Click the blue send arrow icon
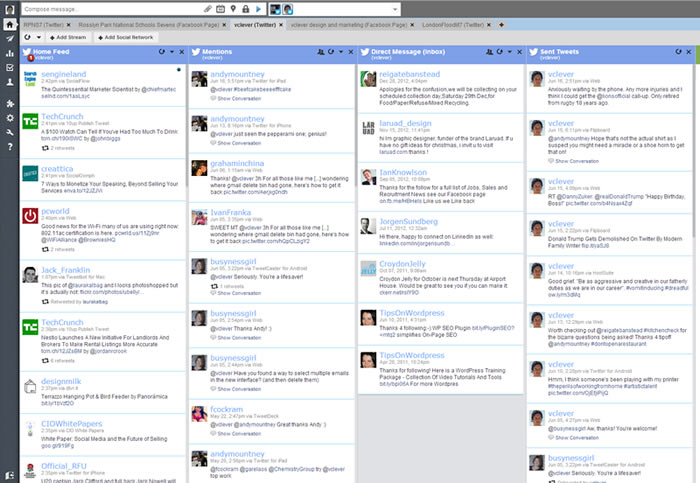The image size is (700, 483). (x=258, y=8)
